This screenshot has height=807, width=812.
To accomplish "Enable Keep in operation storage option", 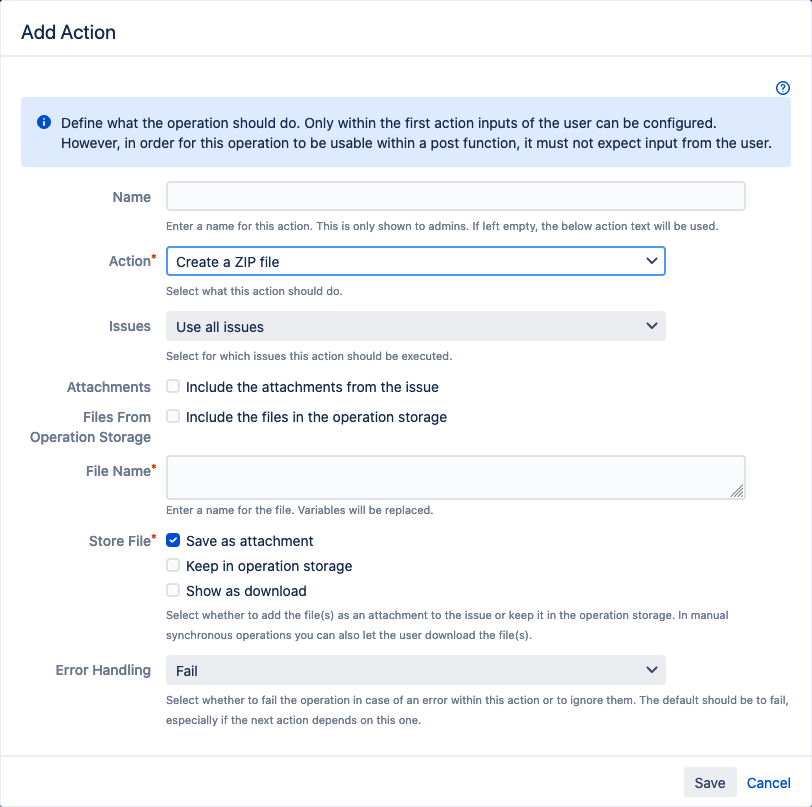I will click(174, 566).
